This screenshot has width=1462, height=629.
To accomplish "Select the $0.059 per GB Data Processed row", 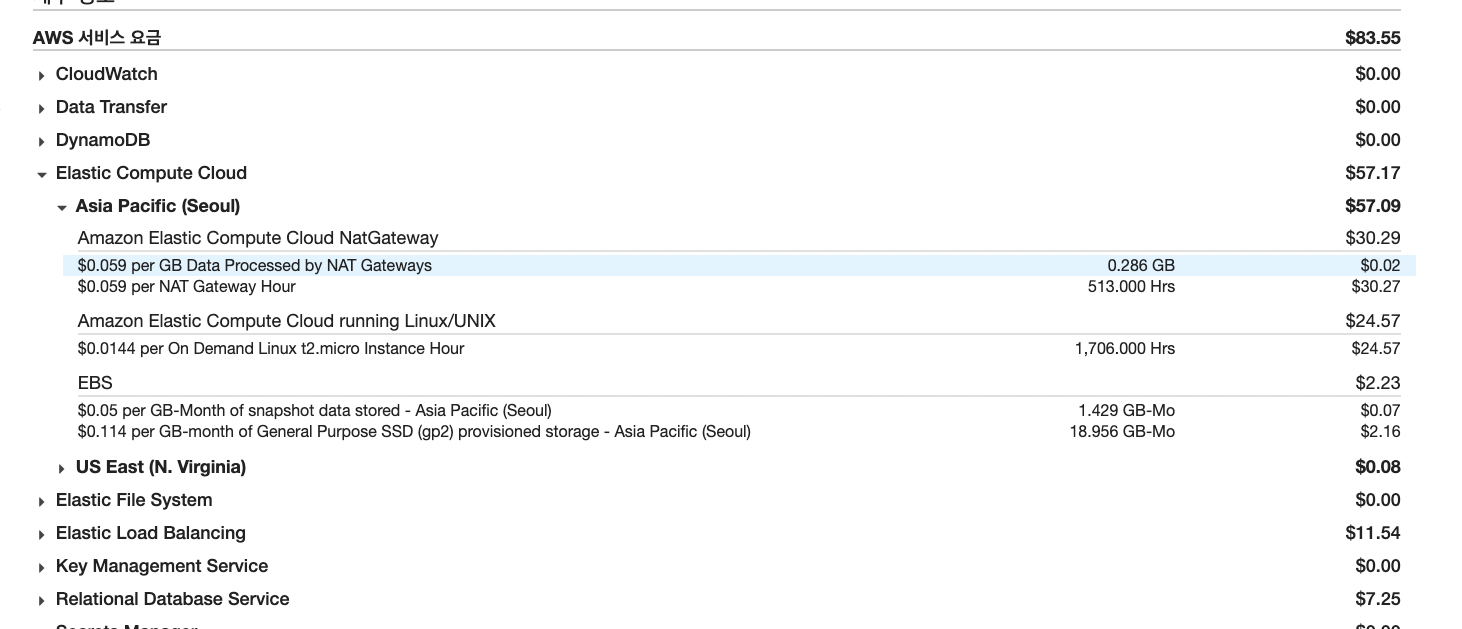I will tap(739, 266).
